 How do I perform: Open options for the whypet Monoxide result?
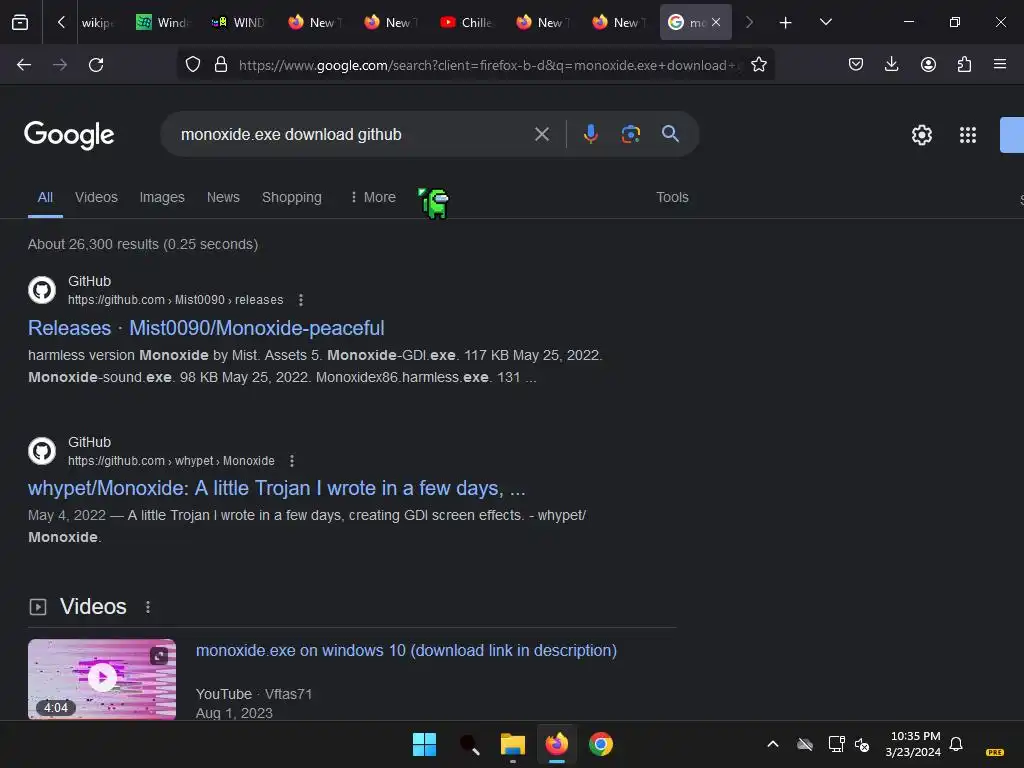(292, 461)
